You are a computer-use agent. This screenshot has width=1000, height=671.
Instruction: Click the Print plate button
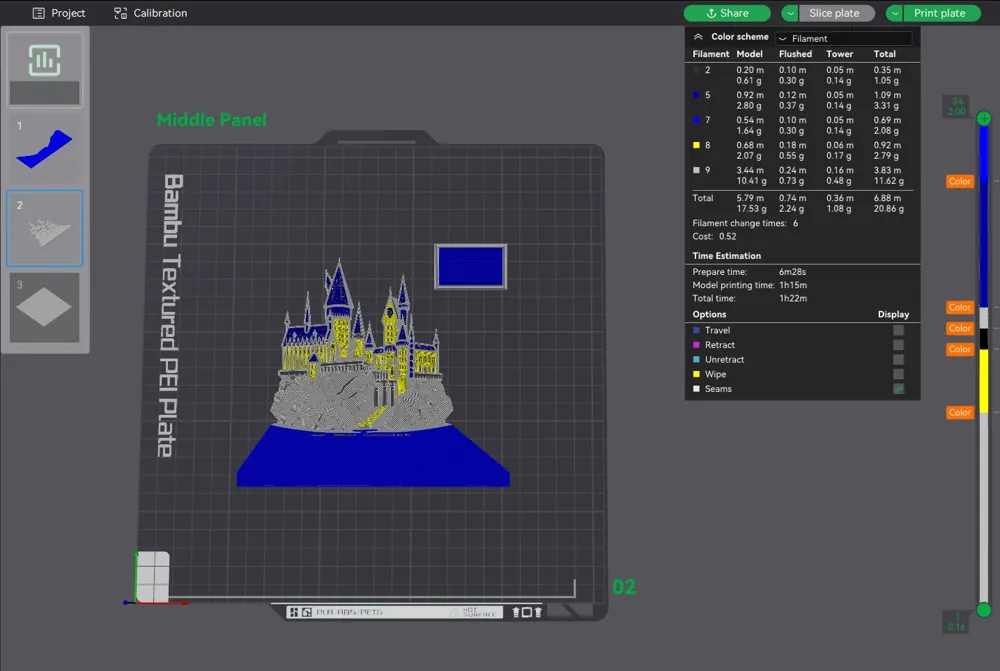941,13
